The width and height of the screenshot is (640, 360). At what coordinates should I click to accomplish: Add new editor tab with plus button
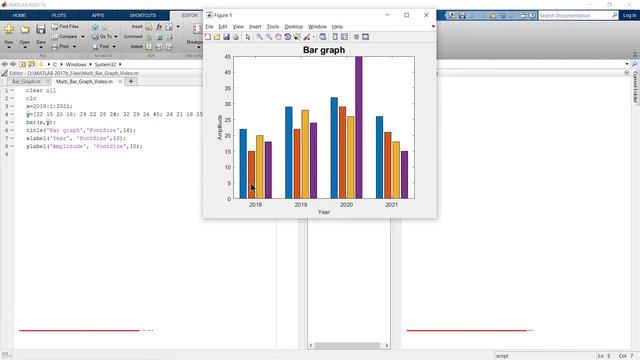[131, 82]
